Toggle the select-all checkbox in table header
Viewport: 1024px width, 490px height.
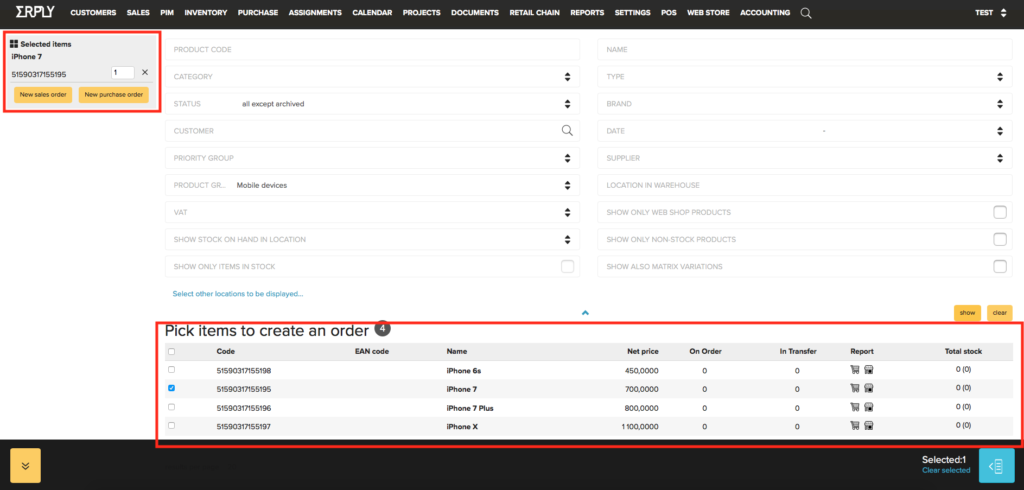pyautogui.click(x=172, y=351)
